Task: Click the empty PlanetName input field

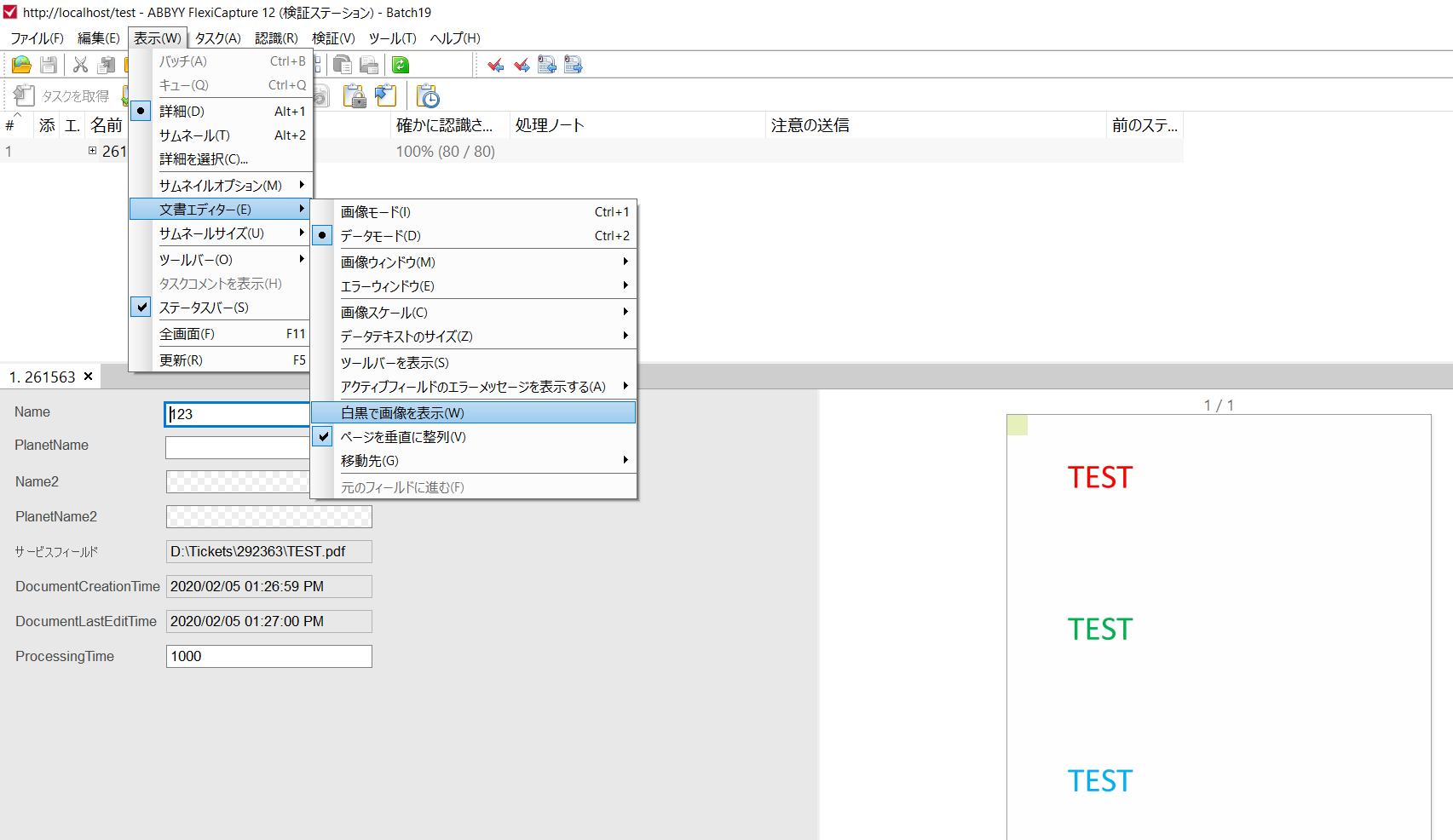Action: pyautogui.click(x=238, y=447)
